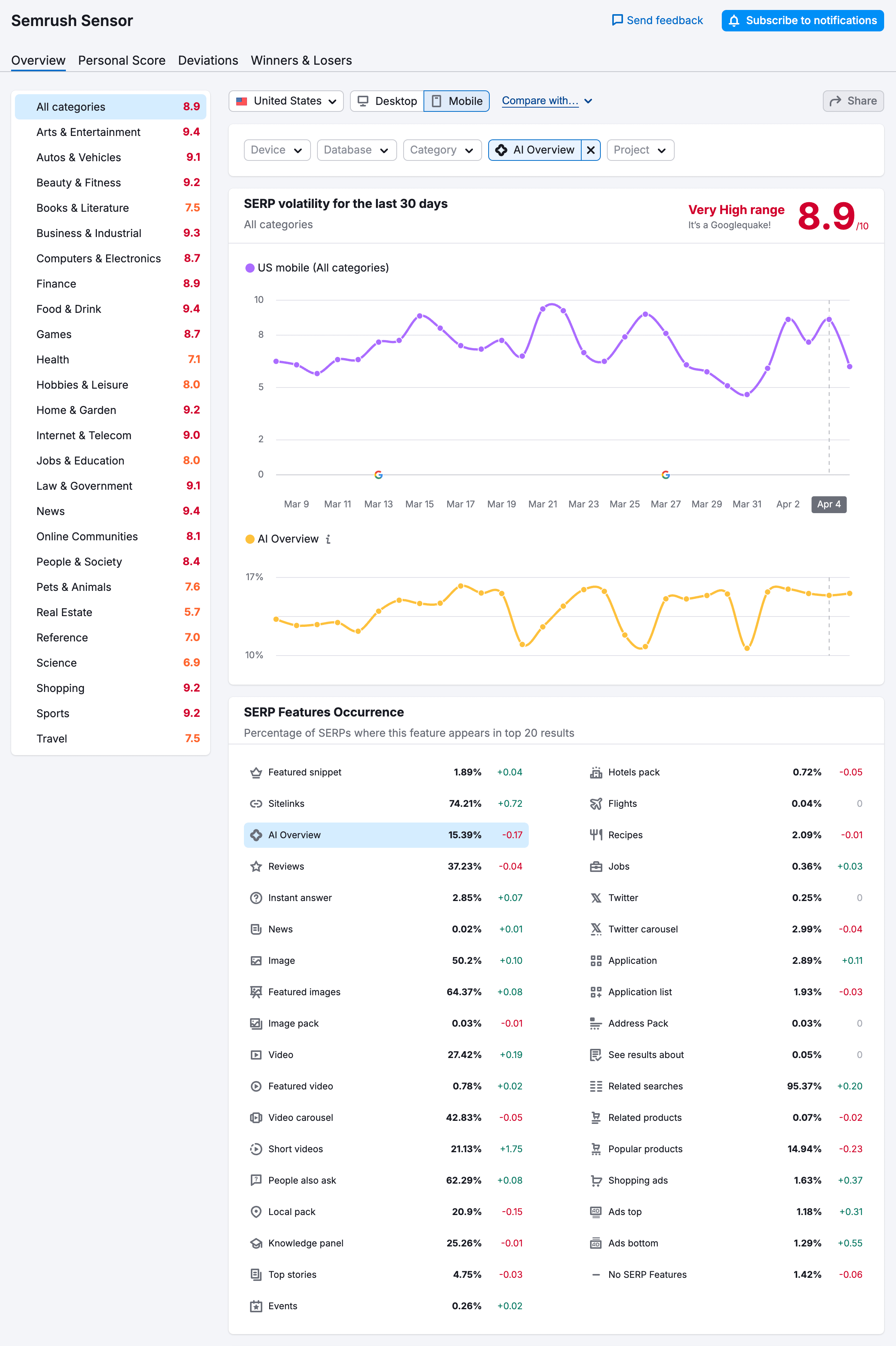Viewport: 896px width, 1346px height.
Task: Open the Overview tab
Action: point(38,61)
